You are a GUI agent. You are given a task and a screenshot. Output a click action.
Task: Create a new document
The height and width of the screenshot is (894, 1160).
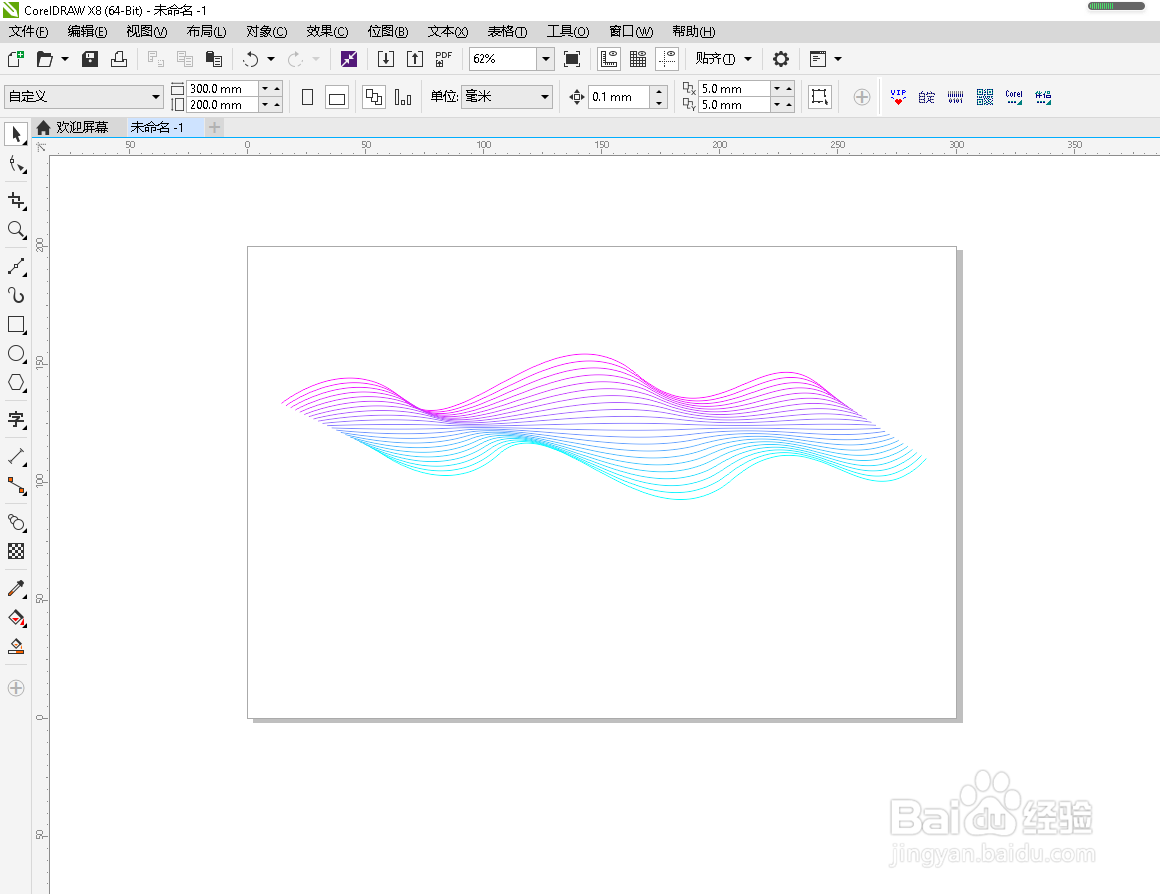pos(15,59)
